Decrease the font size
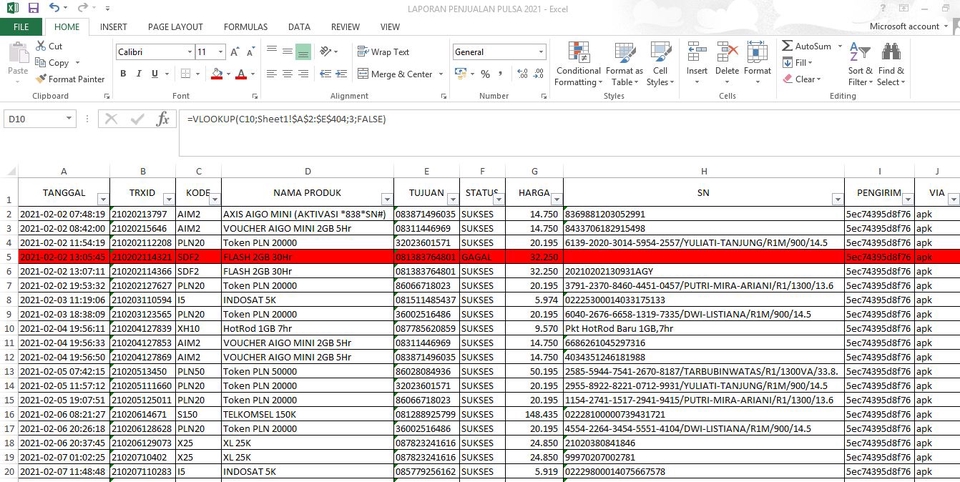 tap(251, 52)
